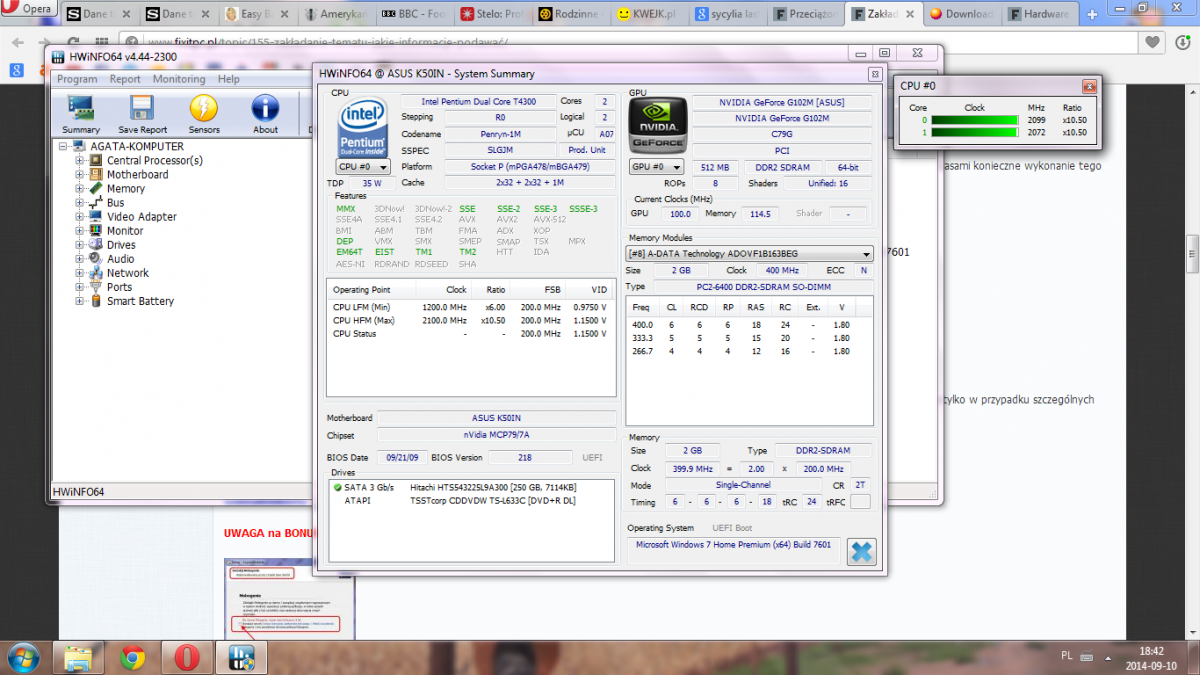The image size is (1200, 675).
Task: Expand the Drives tree node
Action: 80,244
